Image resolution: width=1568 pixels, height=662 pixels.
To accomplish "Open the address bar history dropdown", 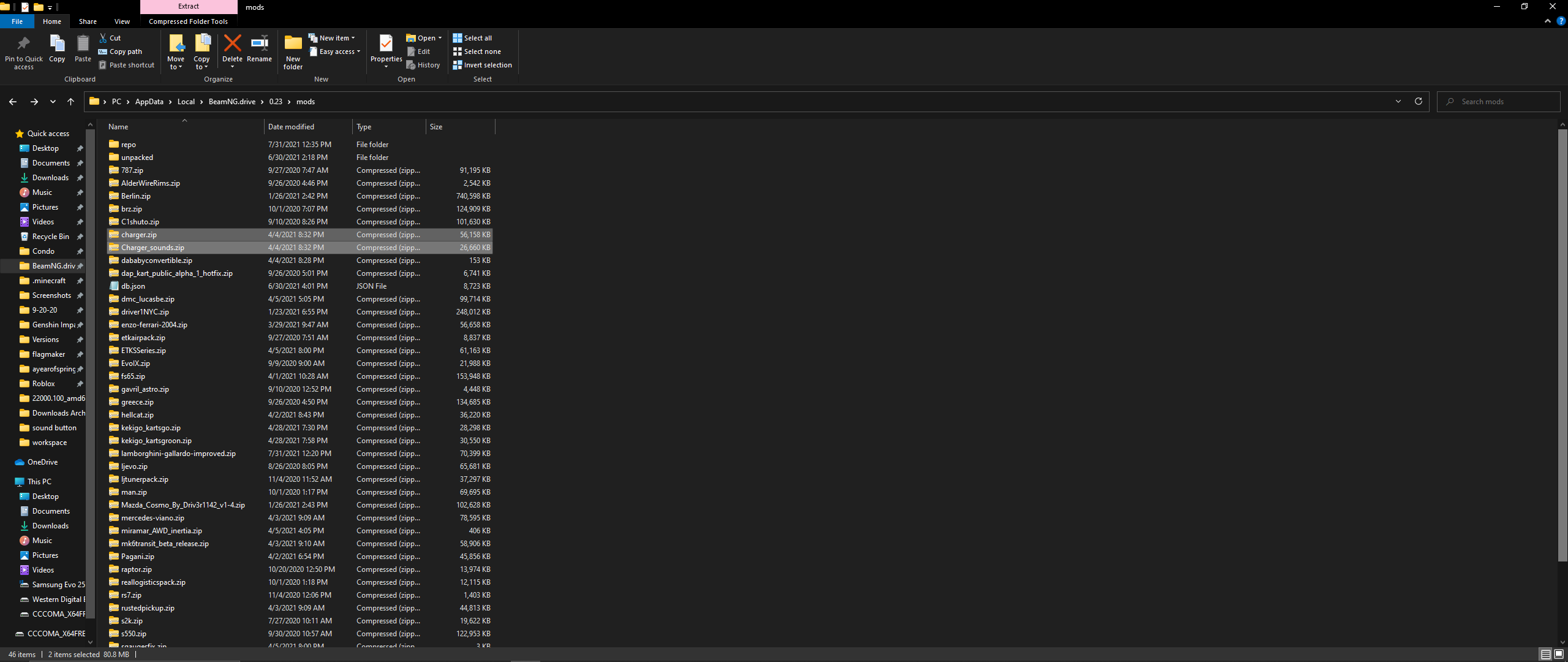I will (1398, 102).
